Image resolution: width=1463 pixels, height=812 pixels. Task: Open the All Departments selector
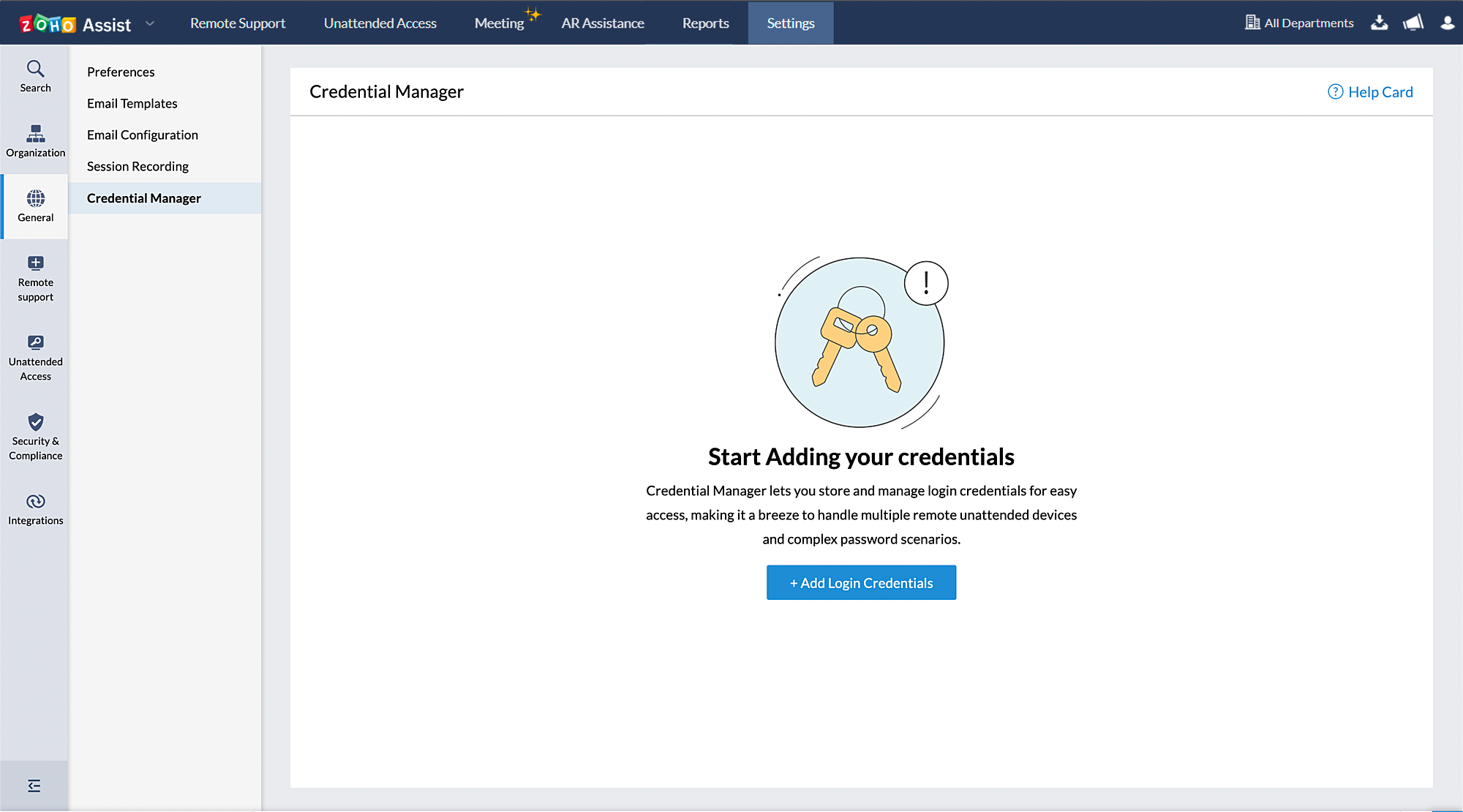(x=1299, y=23)
